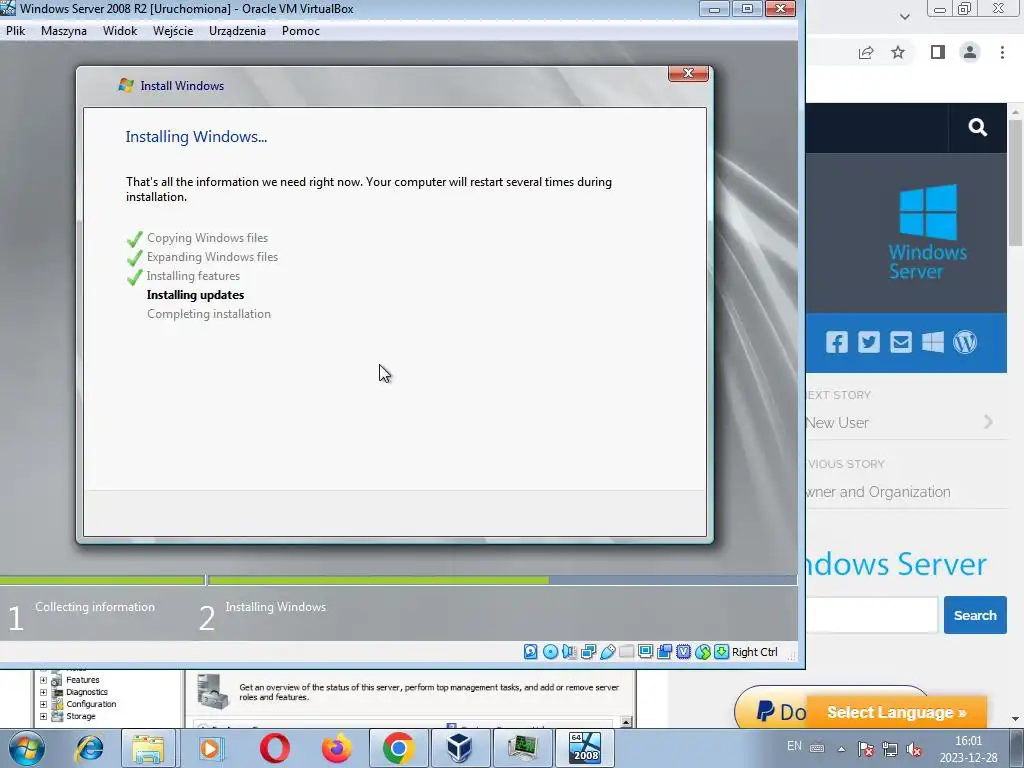Select Diagnostics in Server Manager tree

coord(86,692)
